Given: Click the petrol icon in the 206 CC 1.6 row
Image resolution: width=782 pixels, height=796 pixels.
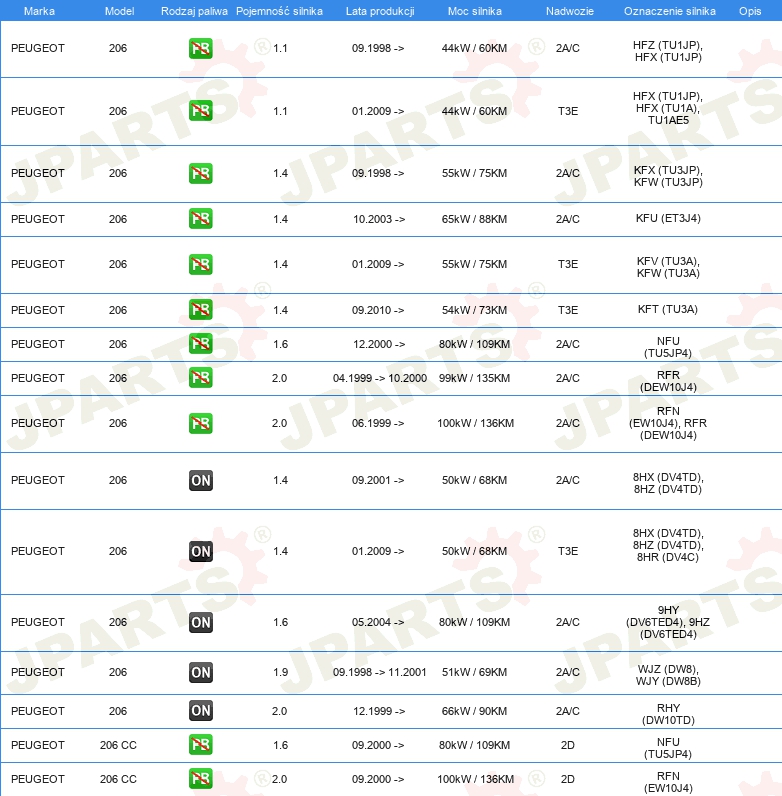Looking at the screenshot, I should click(201, 745).
